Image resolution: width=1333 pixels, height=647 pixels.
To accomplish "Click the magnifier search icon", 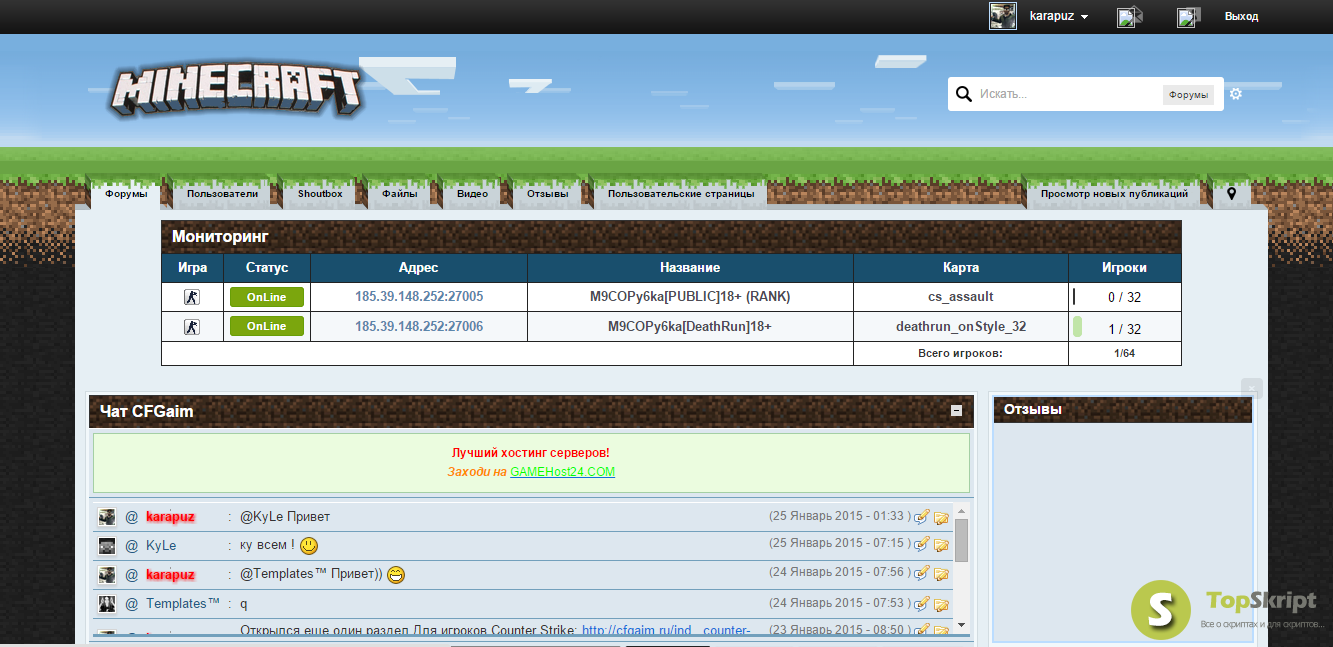I will 964,94.
